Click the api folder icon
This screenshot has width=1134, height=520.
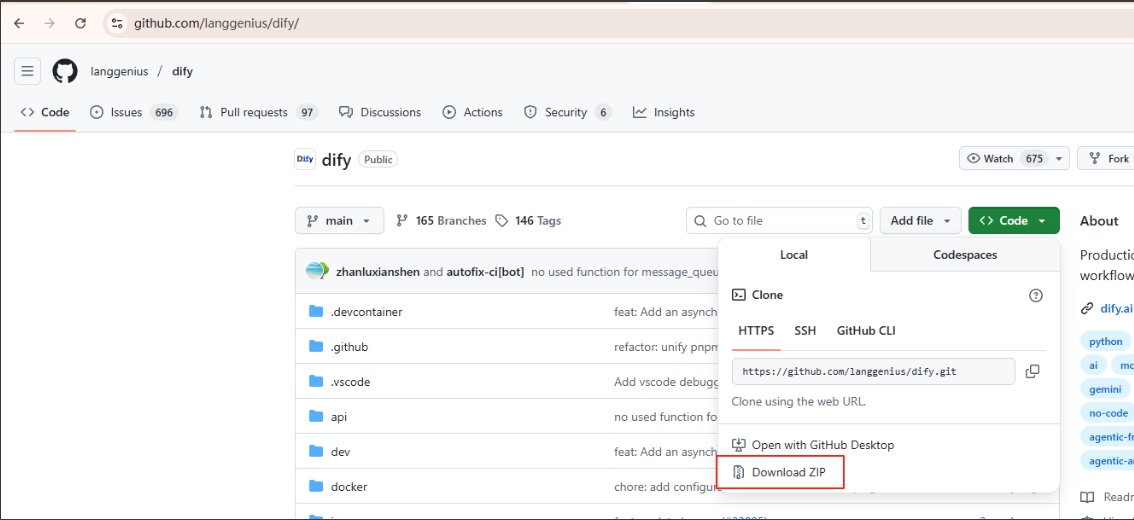[x=315, y=417]
